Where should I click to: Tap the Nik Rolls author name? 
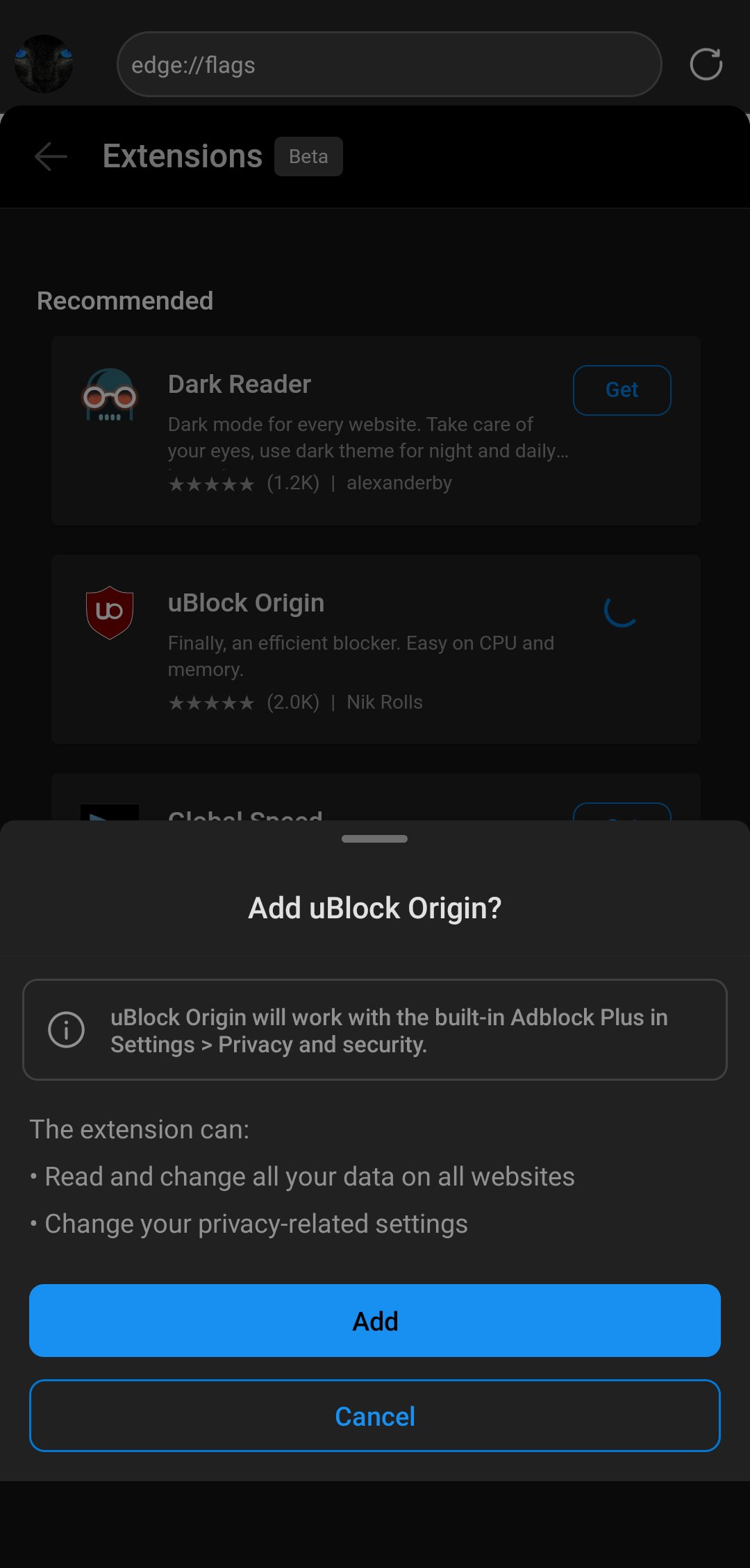click(x=385, y=702)
